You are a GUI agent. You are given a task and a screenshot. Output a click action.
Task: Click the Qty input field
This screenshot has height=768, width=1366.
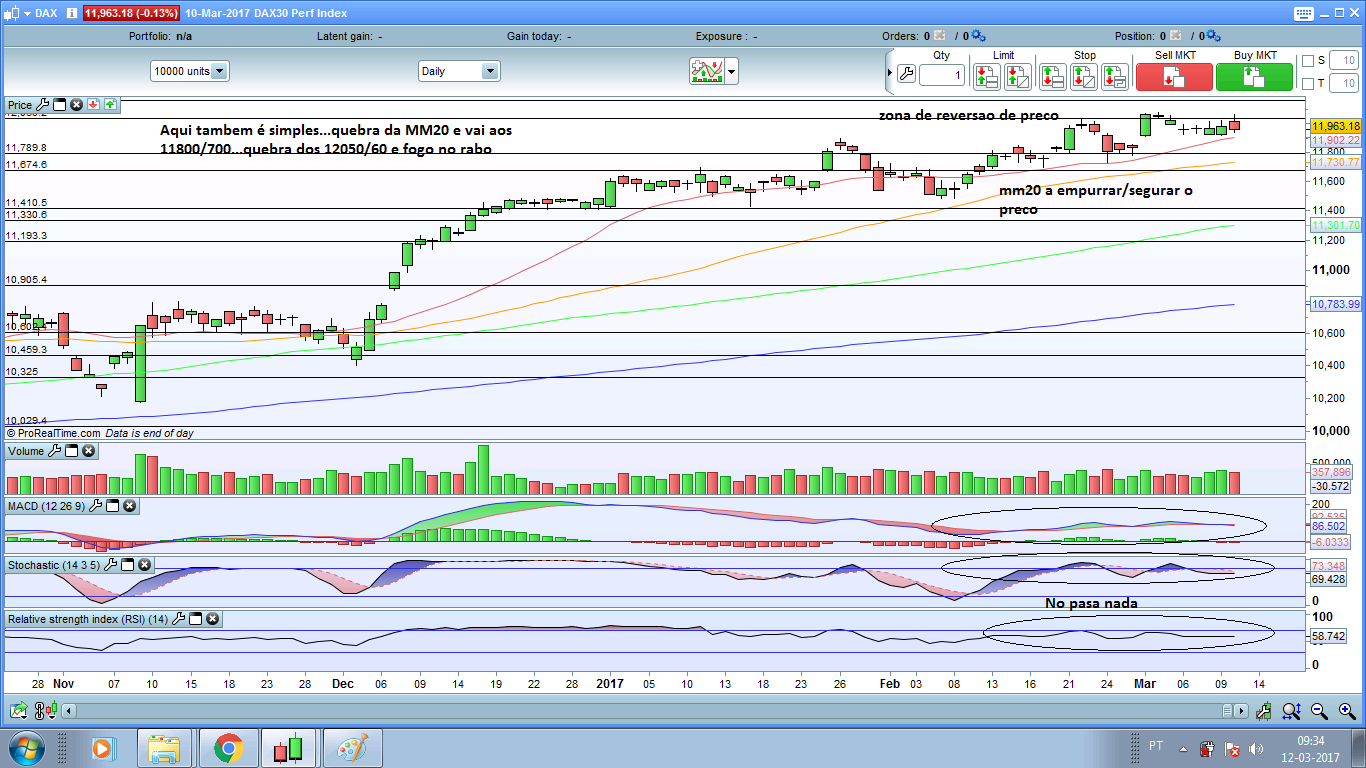942,75
